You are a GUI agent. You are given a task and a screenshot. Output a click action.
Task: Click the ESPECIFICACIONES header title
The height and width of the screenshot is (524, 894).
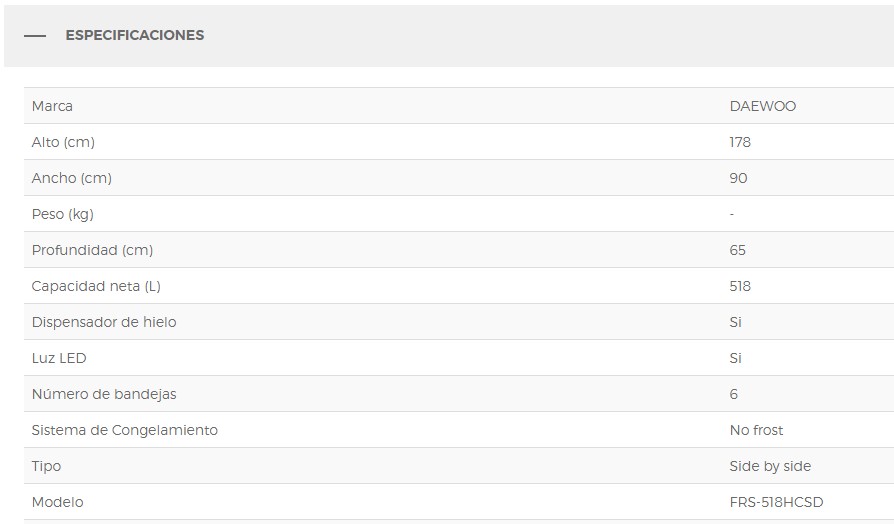(x=135, y=35)
